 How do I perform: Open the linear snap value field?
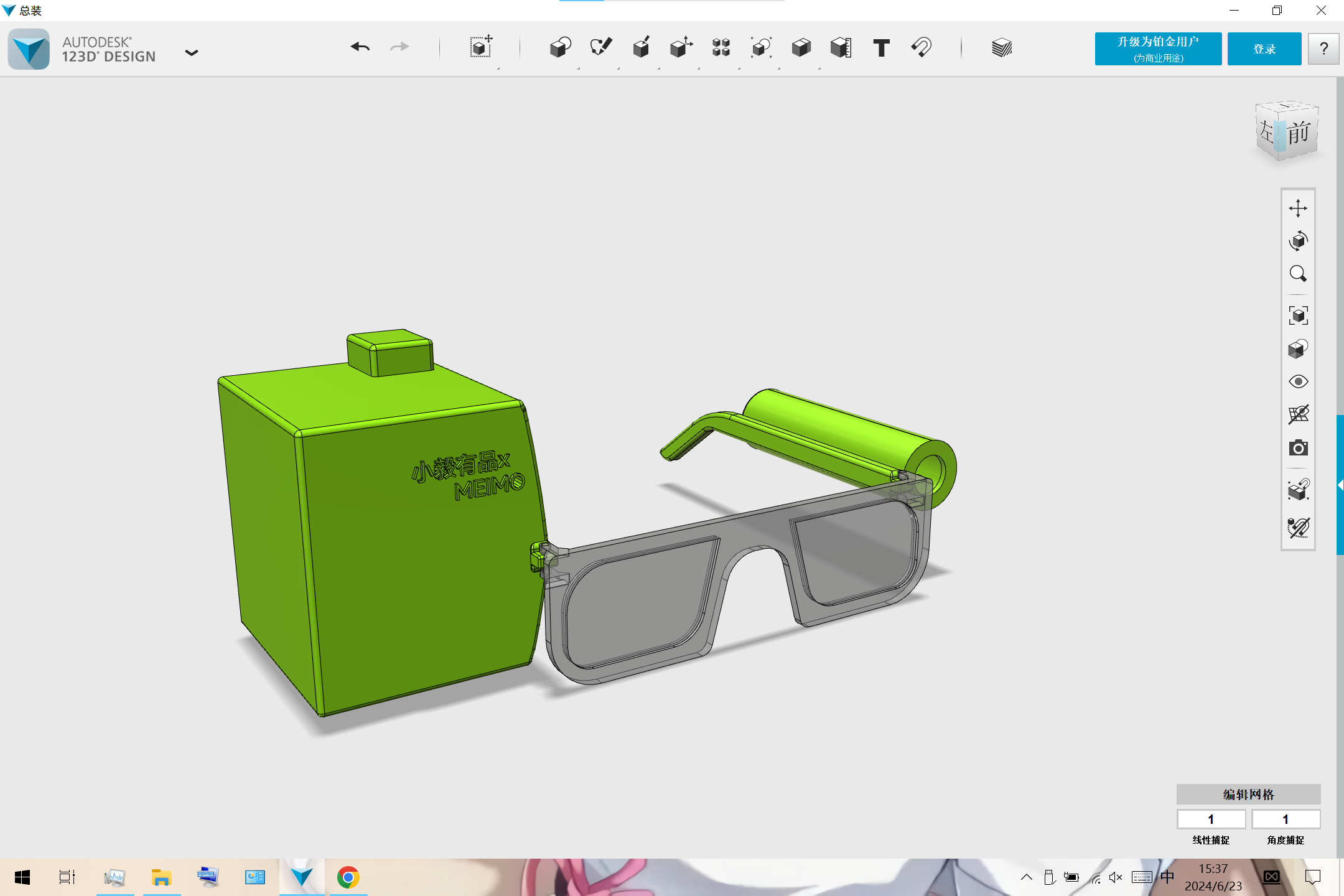click(x=1211, y=819)
